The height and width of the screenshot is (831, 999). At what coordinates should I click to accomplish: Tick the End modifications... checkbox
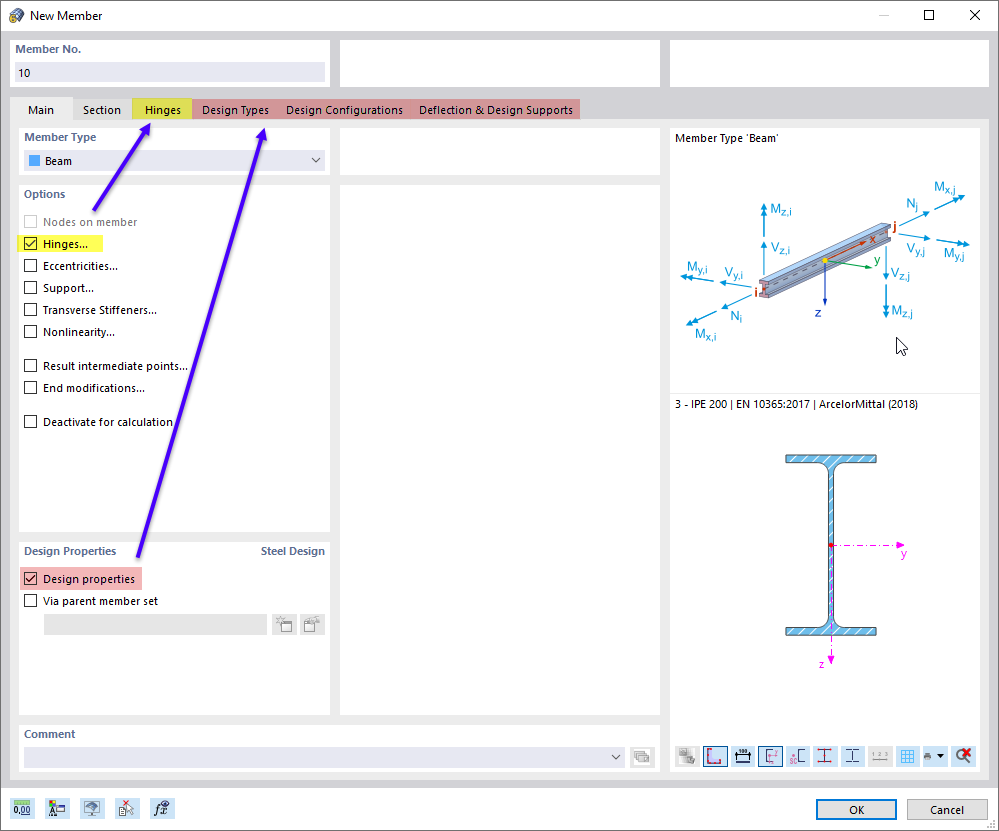click(x=31, y=388)
